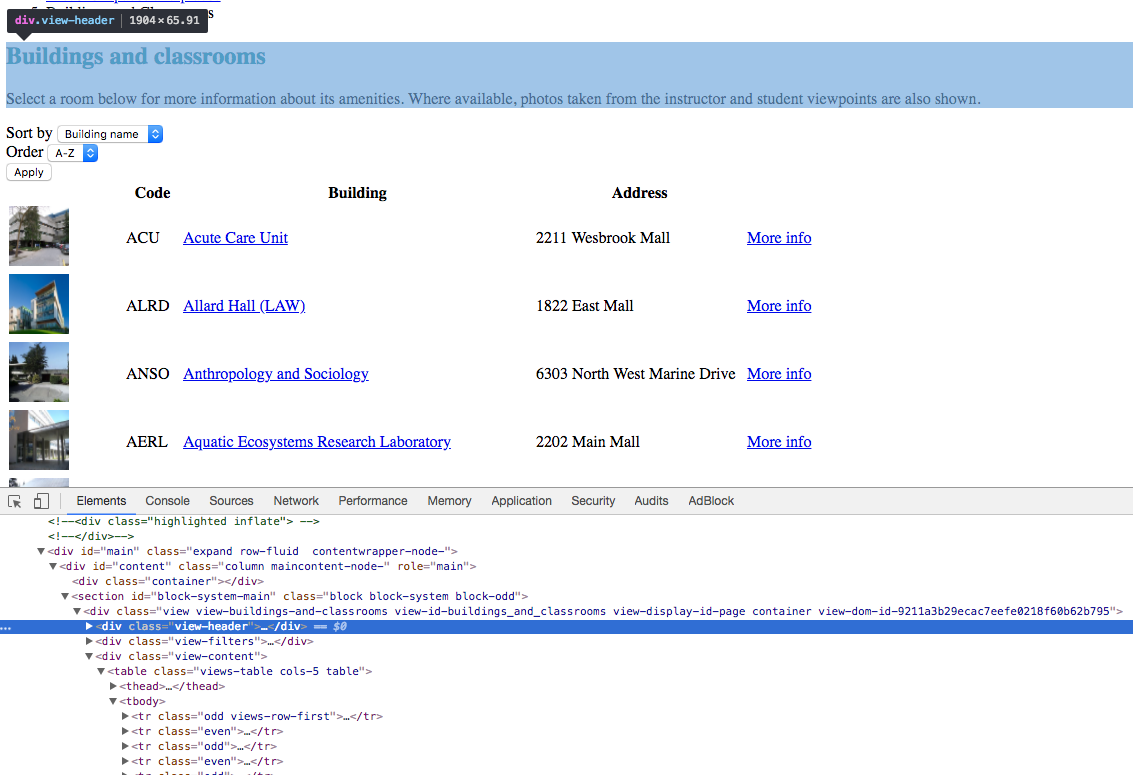Open the Acute Care Unit link

pyautogui.click(x=236, y=238)
